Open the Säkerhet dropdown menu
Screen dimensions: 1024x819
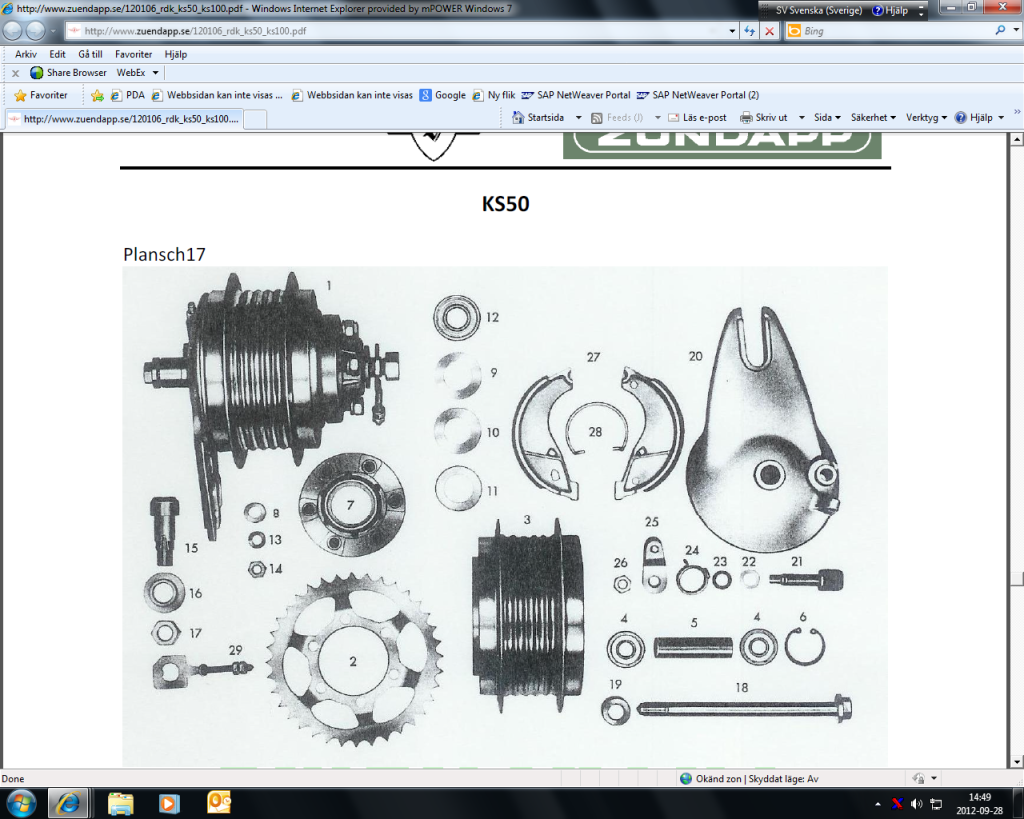[873, 118]
